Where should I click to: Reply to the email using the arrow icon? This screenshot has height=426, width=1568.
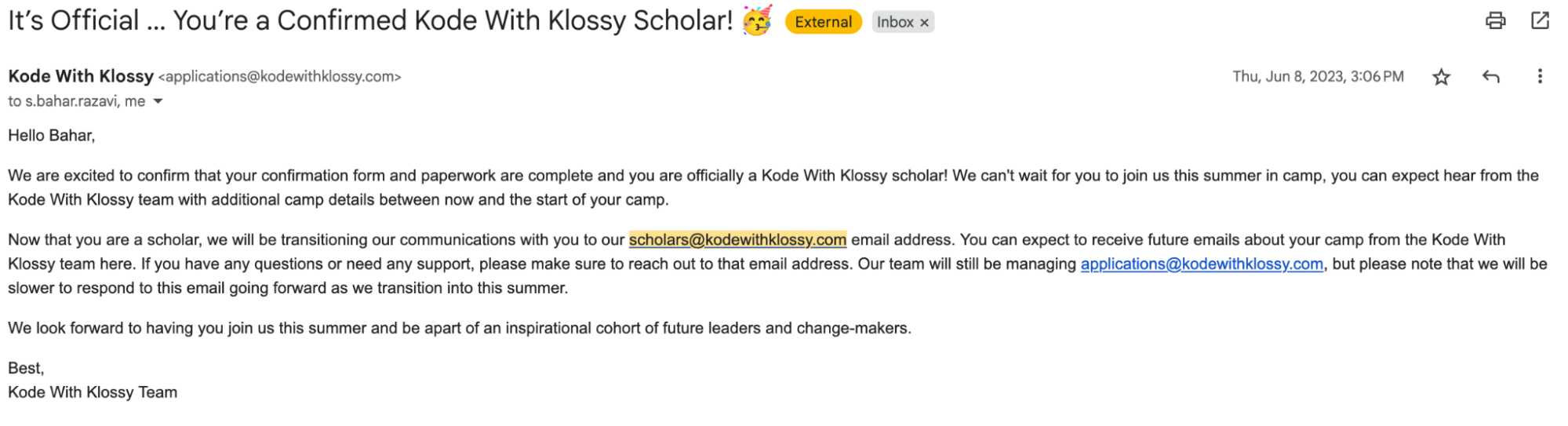pos(1490,77)
